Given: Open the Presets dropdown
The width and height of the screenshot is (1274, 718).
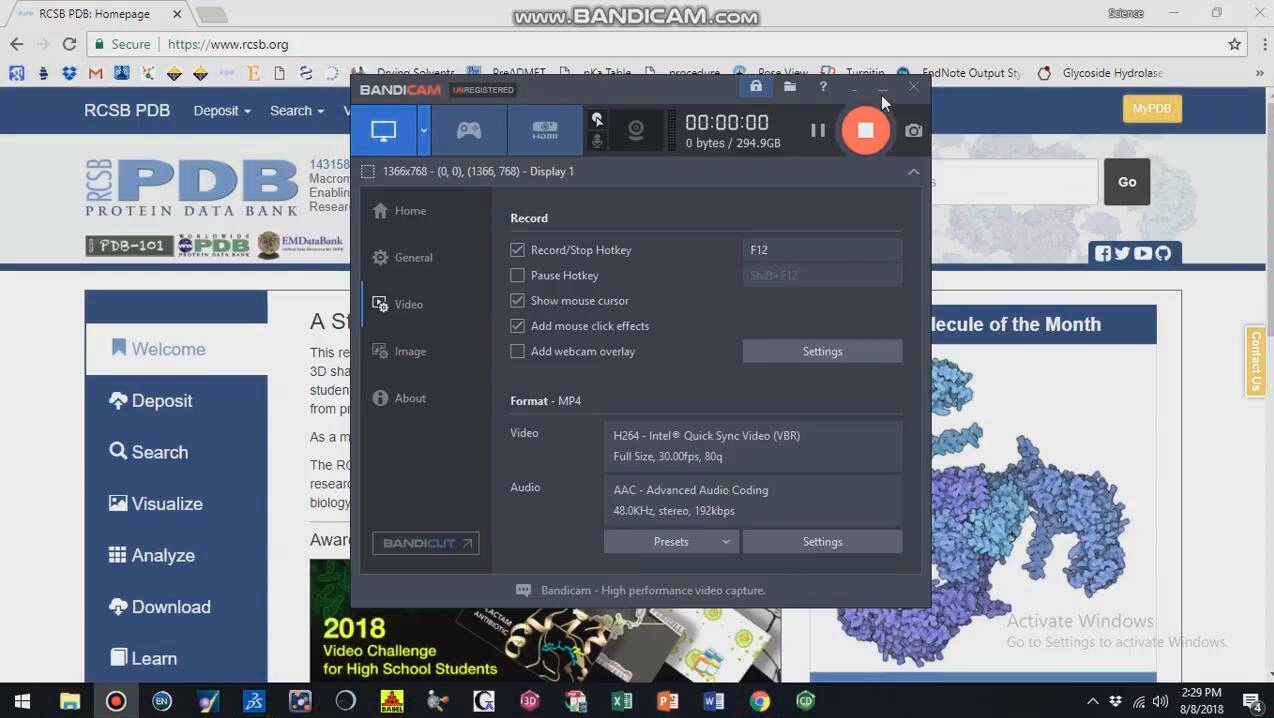Looking at the screenshot, I should pos(671,541).
